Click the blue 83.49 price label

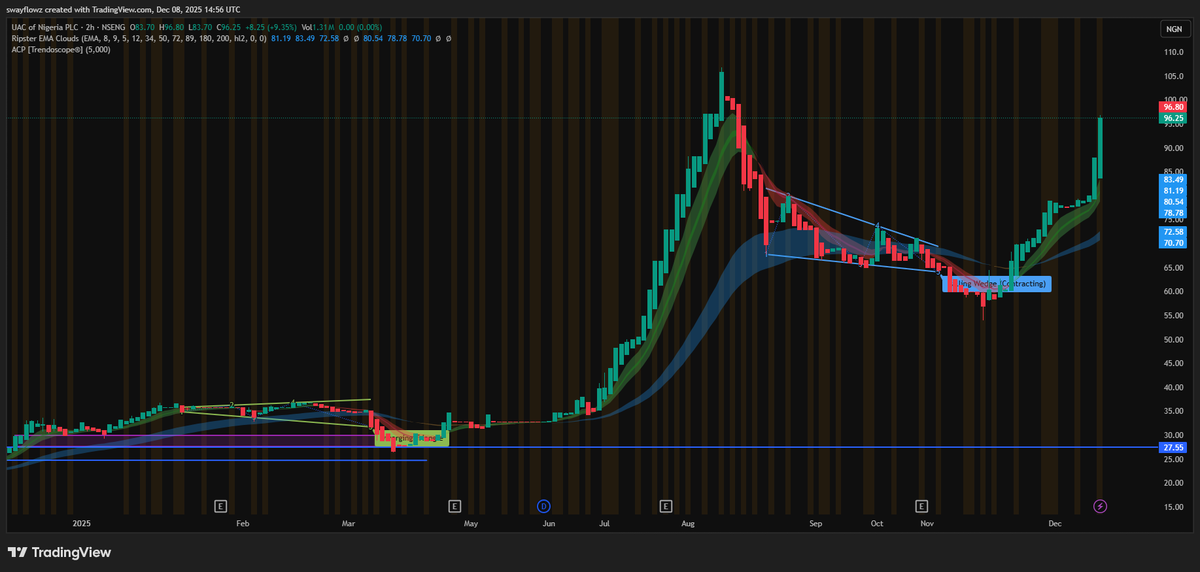tap(1173, 180)
